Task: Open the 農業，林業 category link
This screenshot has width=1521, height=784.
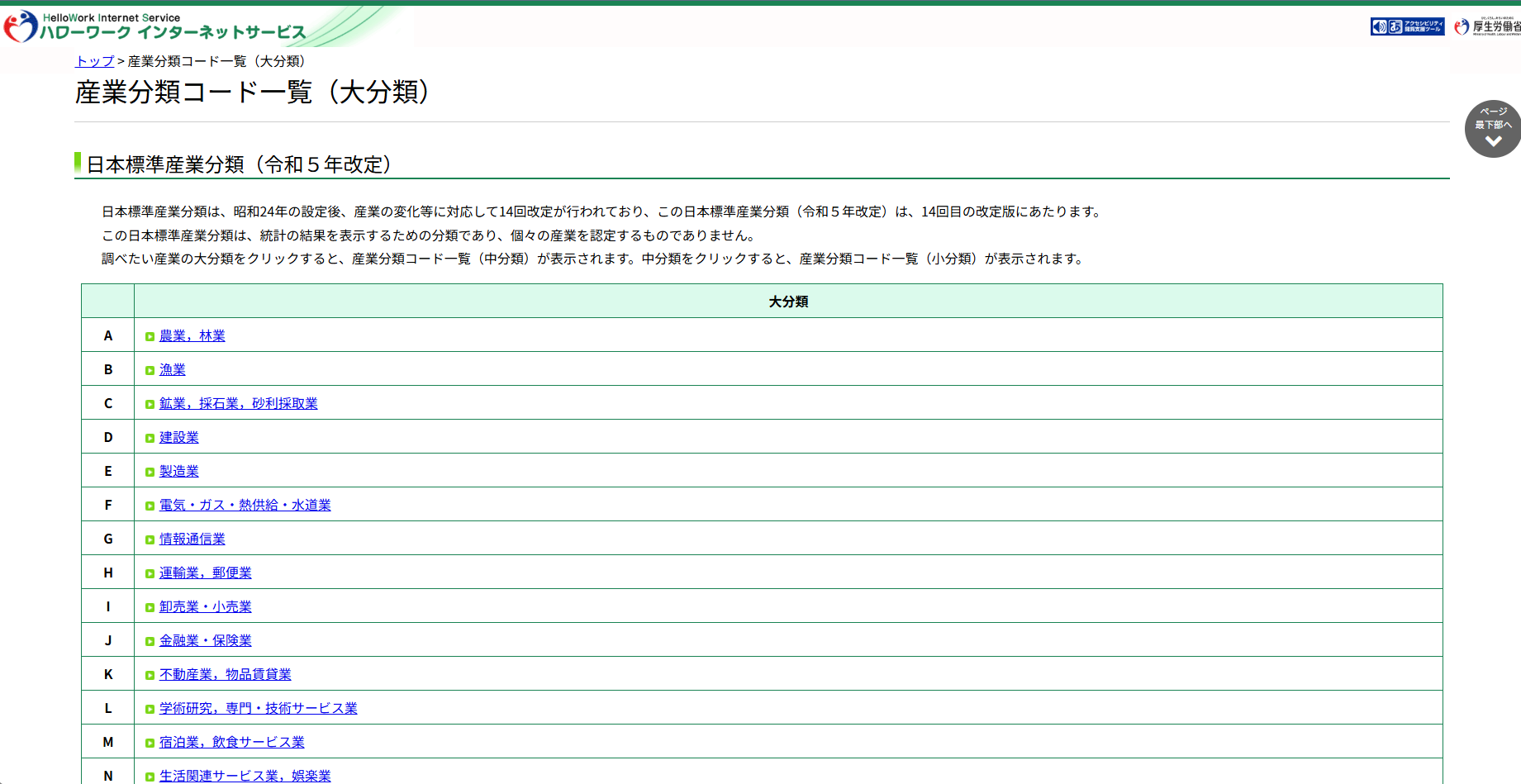Action: point(193,335)
